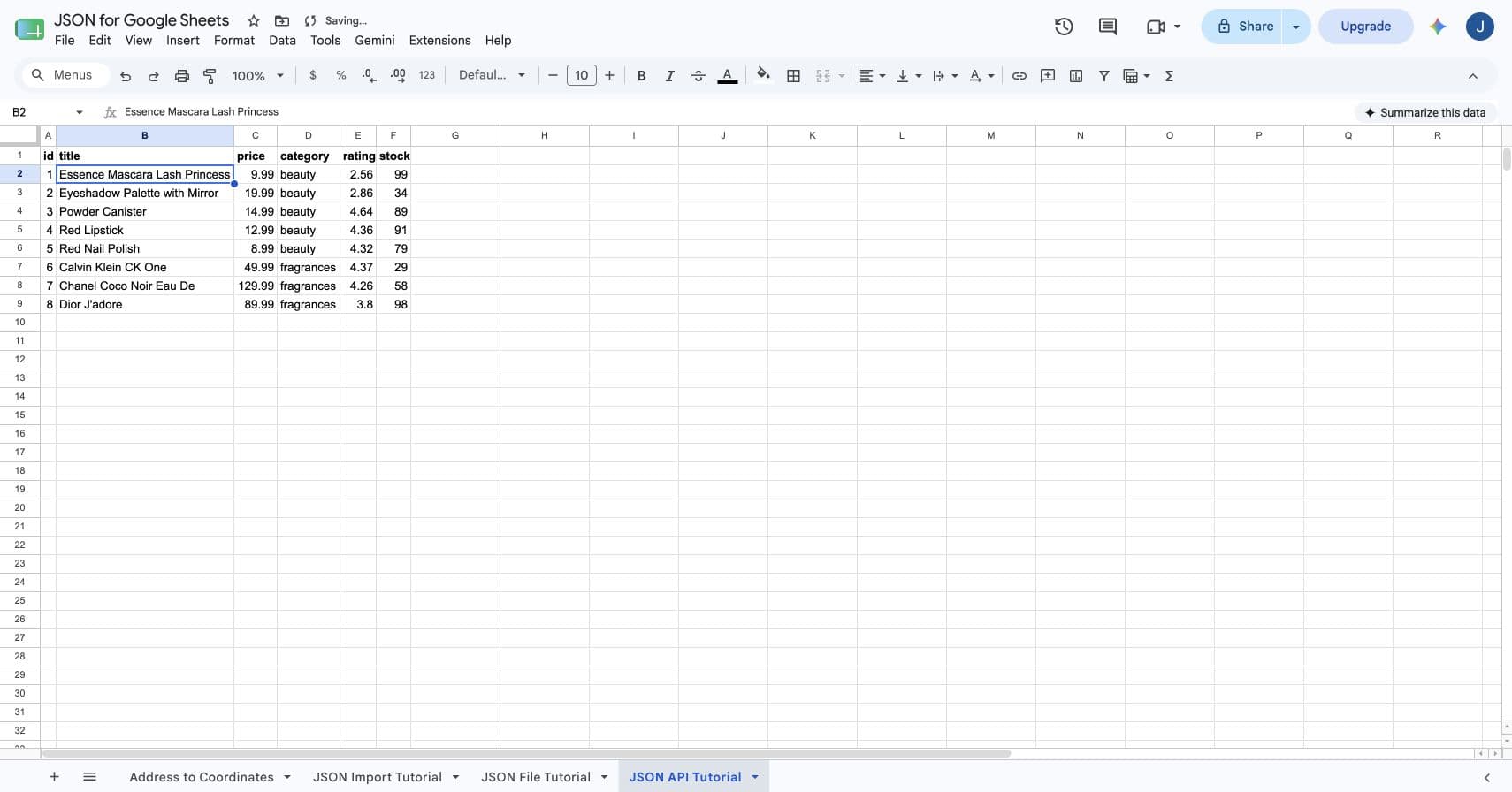Viewport: 1512px width, 792px height.
Task: Select the Red Lipstick cell
Action: (x=145, y=230)
